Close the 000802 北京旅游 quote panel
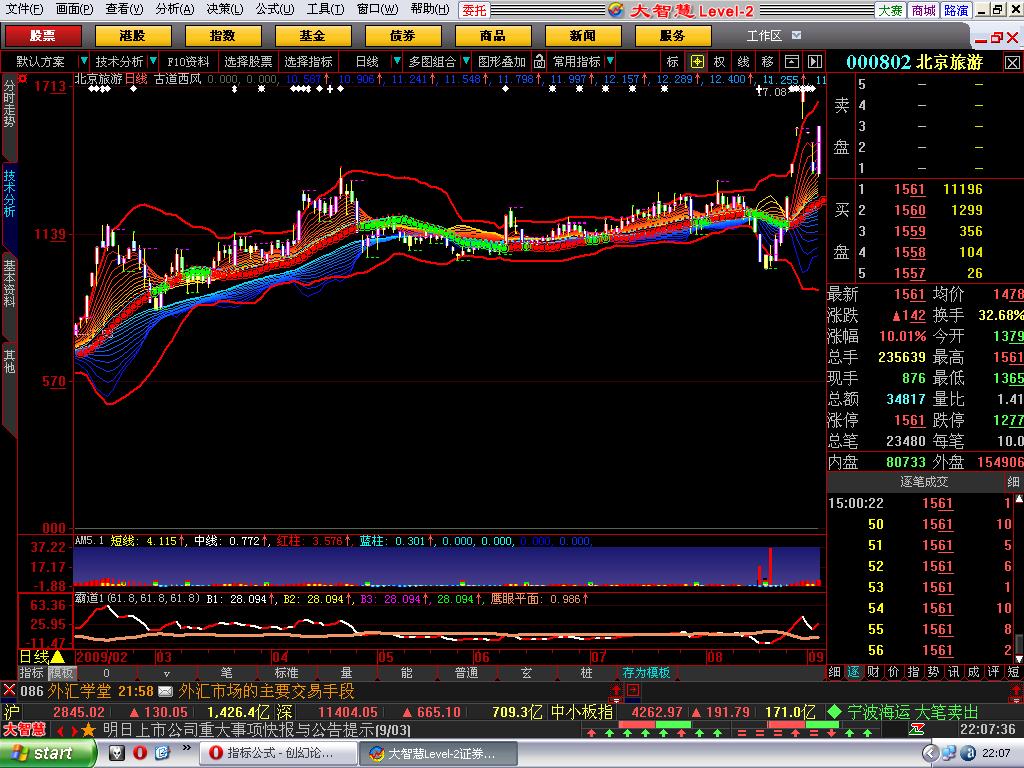1024x768 pixels. 1012,63
